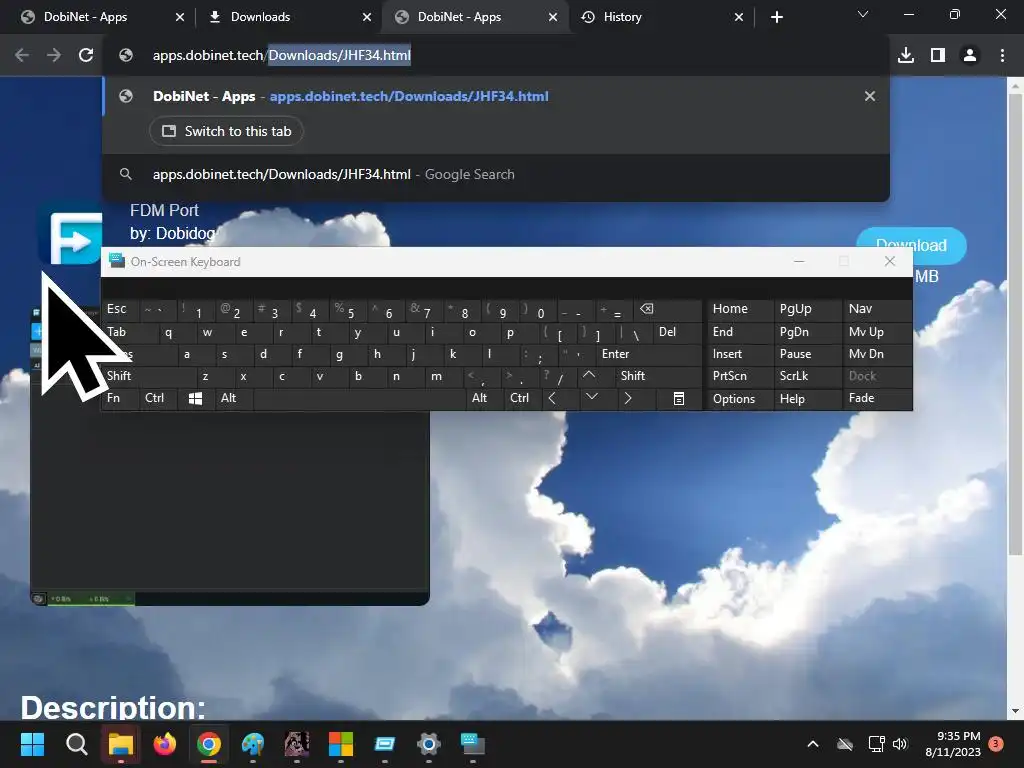Open Settings gear in taskbar
Screen dimensions: 1024x768
[x=428, y=744]
